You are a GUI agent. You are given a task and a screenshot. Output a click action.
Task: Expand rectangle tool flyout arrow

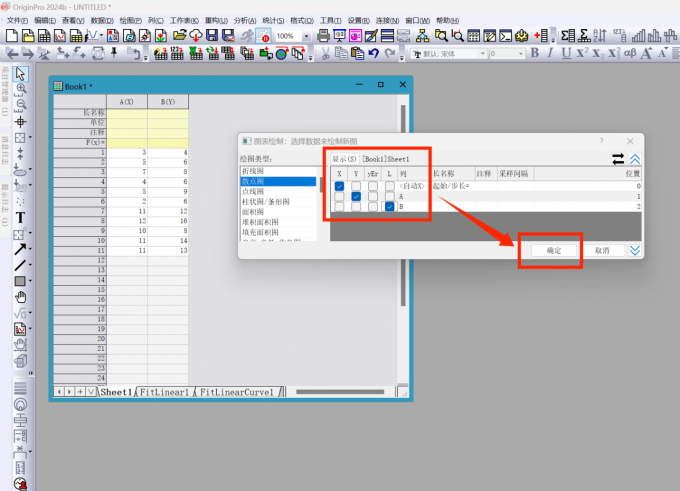[x=30, y=281]
